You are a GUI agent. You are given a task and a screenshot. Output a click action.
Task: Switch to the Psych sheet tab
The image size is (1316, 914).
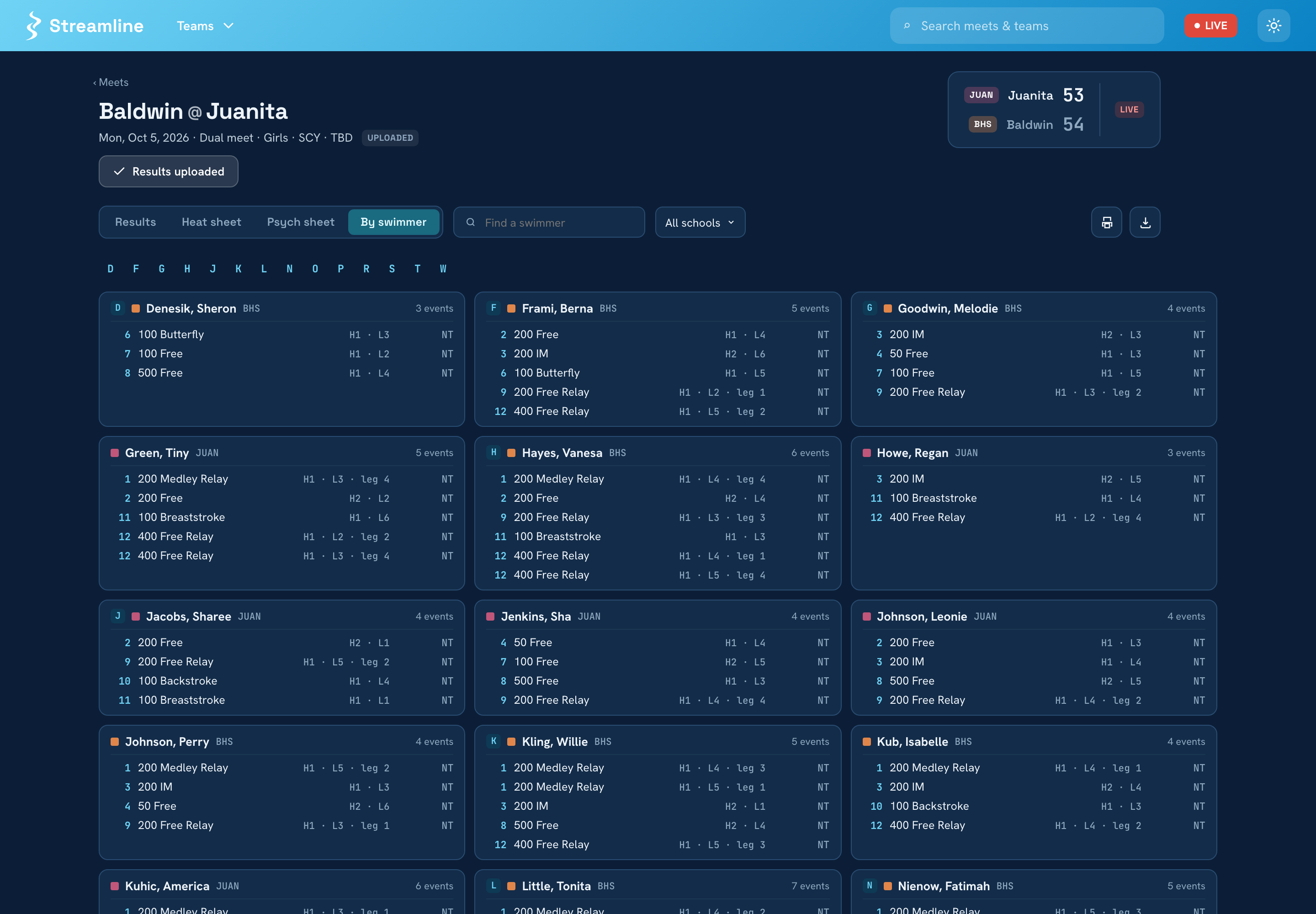click(301, 222)
